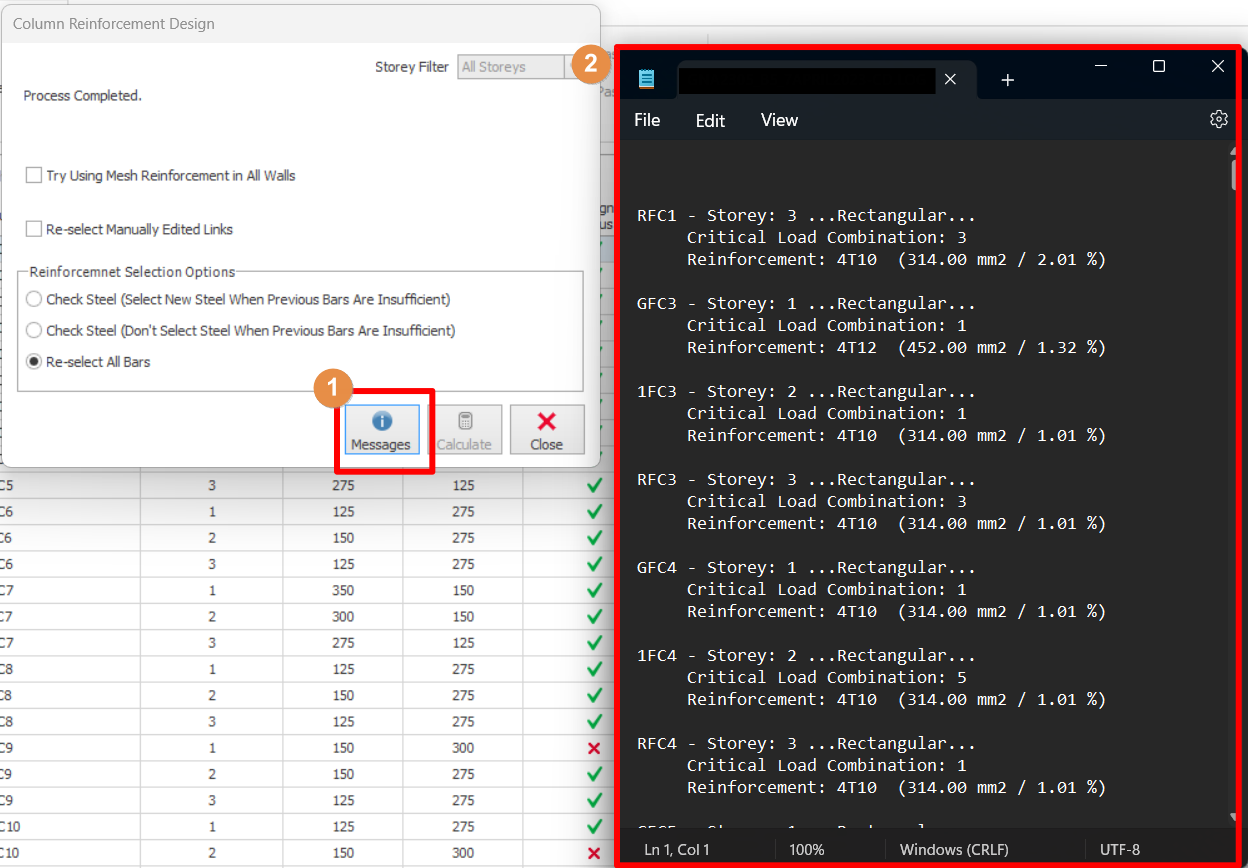Image resolution: width=1248 pixels, height=868 pixels.
Task: Open Notepad settings gear
Action: (1218, 120)
